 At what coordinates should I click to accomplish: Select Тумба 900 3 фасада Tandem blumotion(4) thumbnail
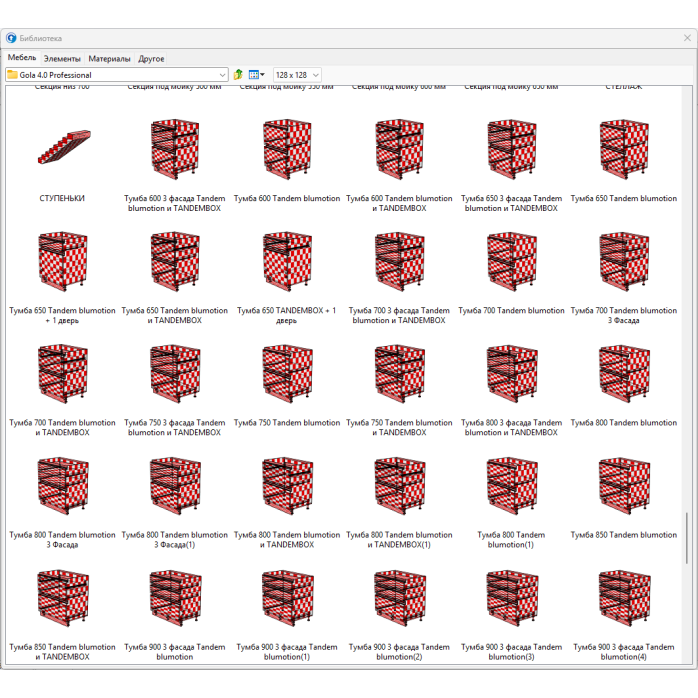tap(624, 598)
